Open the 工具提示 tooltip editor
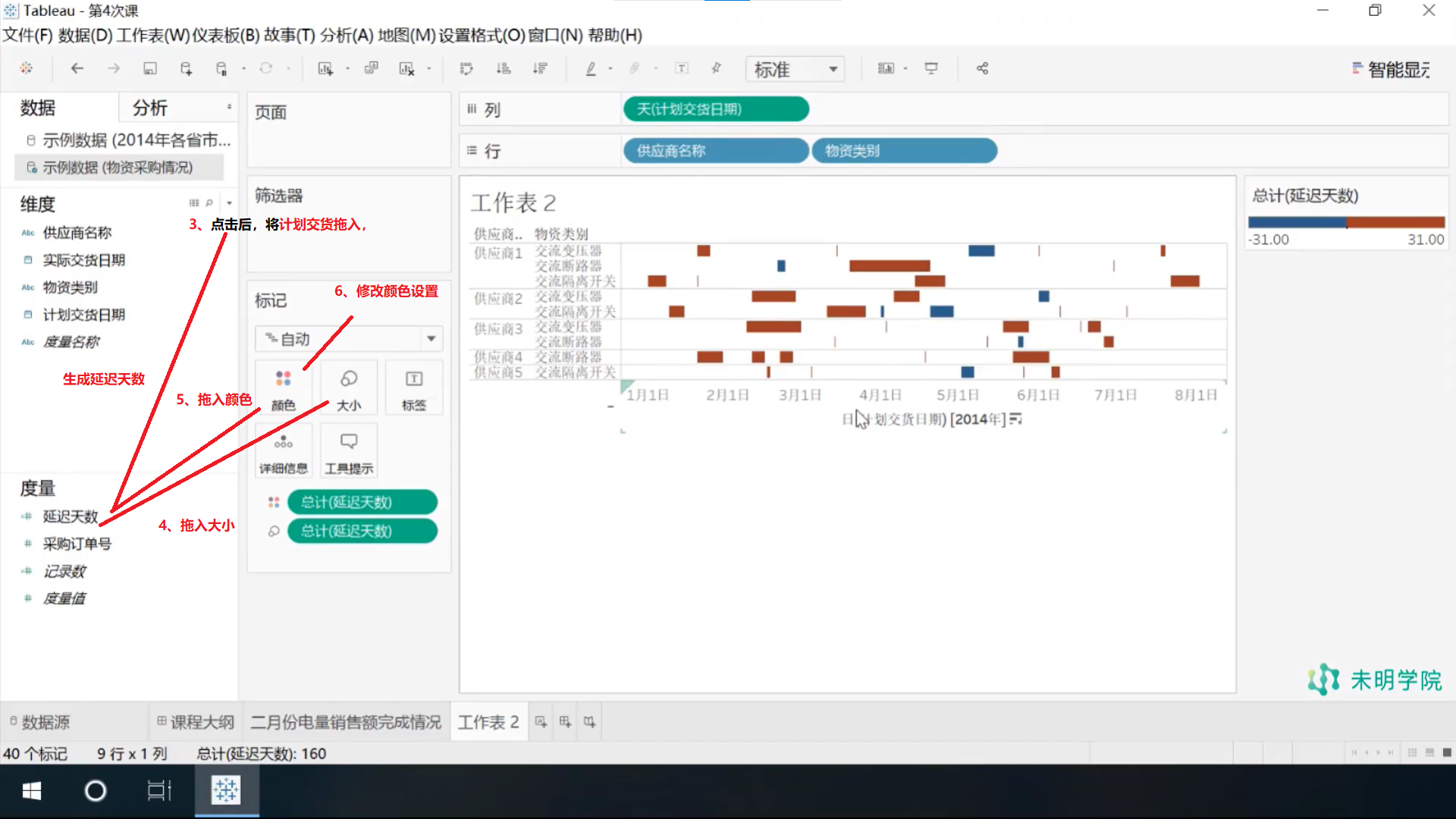Viewport: 1456px width, 819px height. (348, 450)
